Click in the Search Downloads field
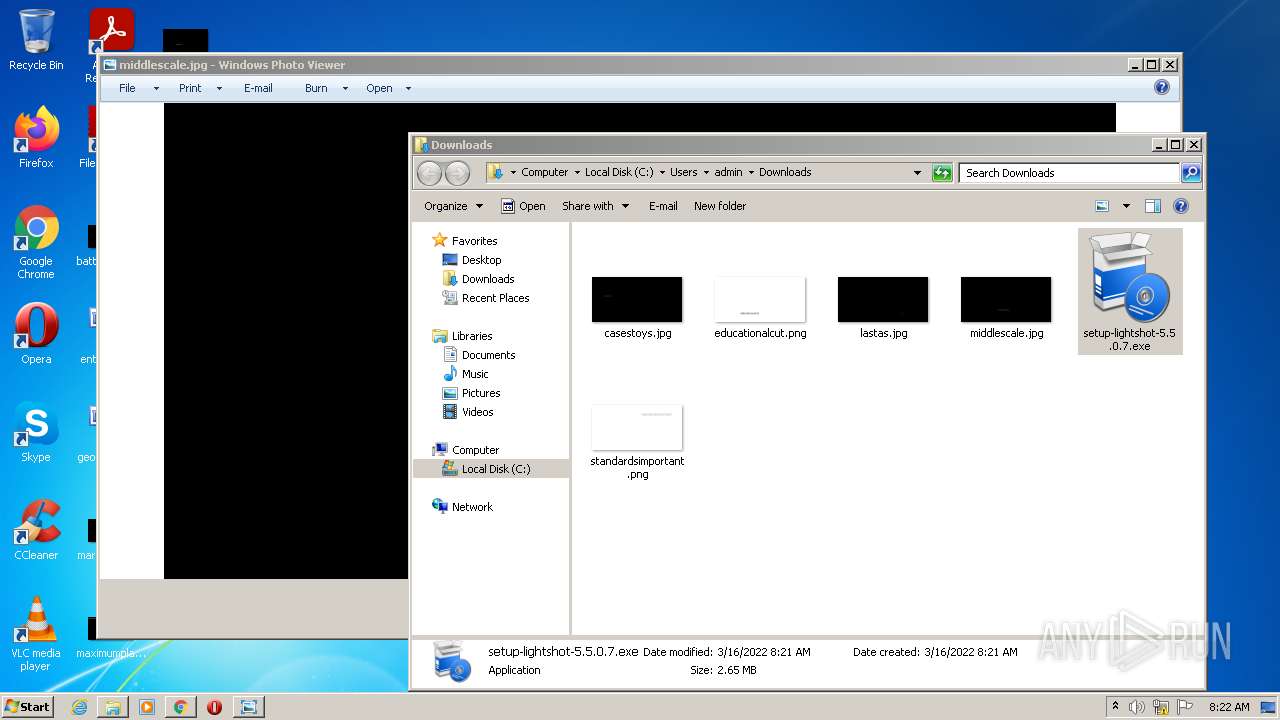Screen dimensions: 1280x720 [1068, 173]
